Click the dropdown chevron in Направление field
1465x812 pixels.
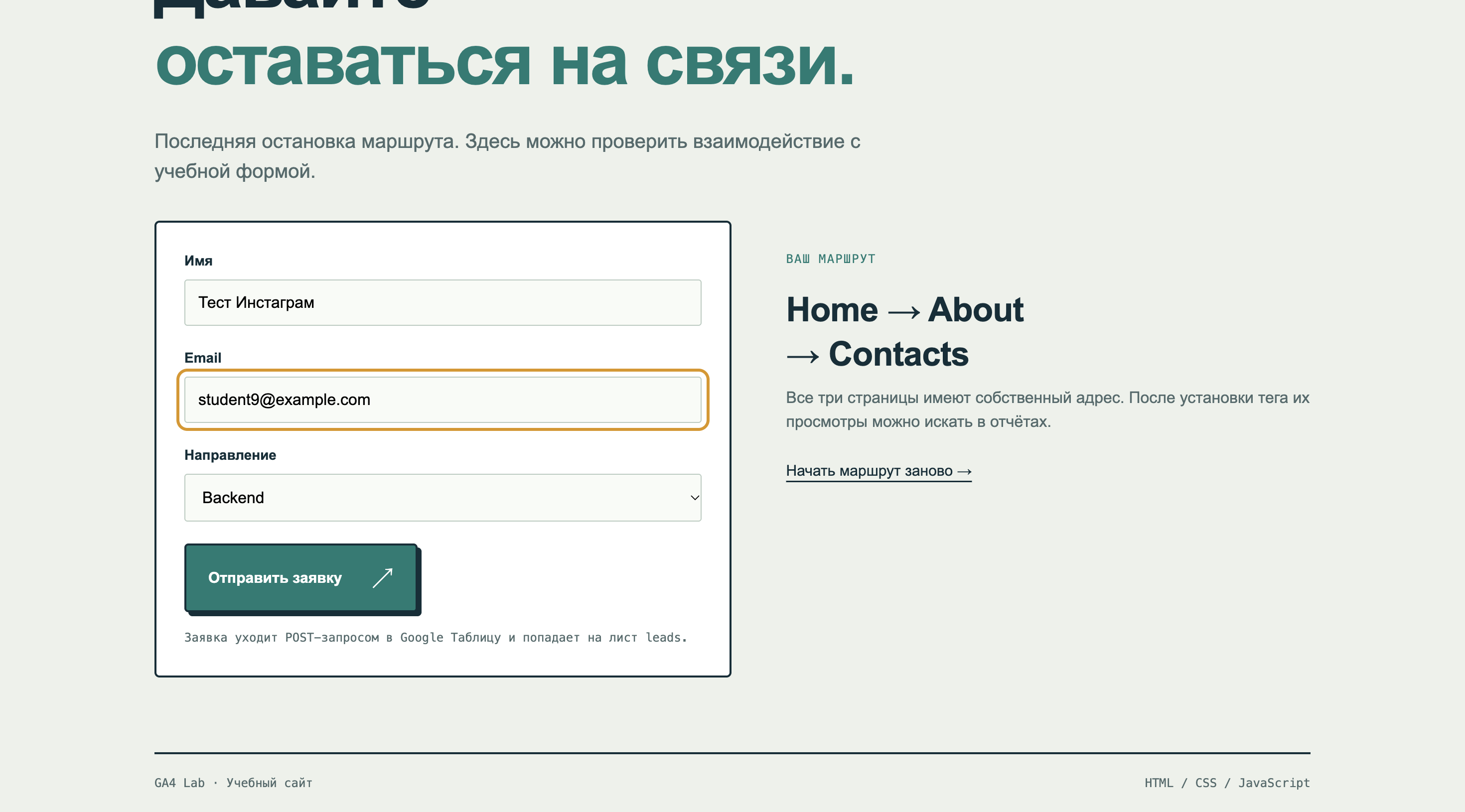(695, 498)
